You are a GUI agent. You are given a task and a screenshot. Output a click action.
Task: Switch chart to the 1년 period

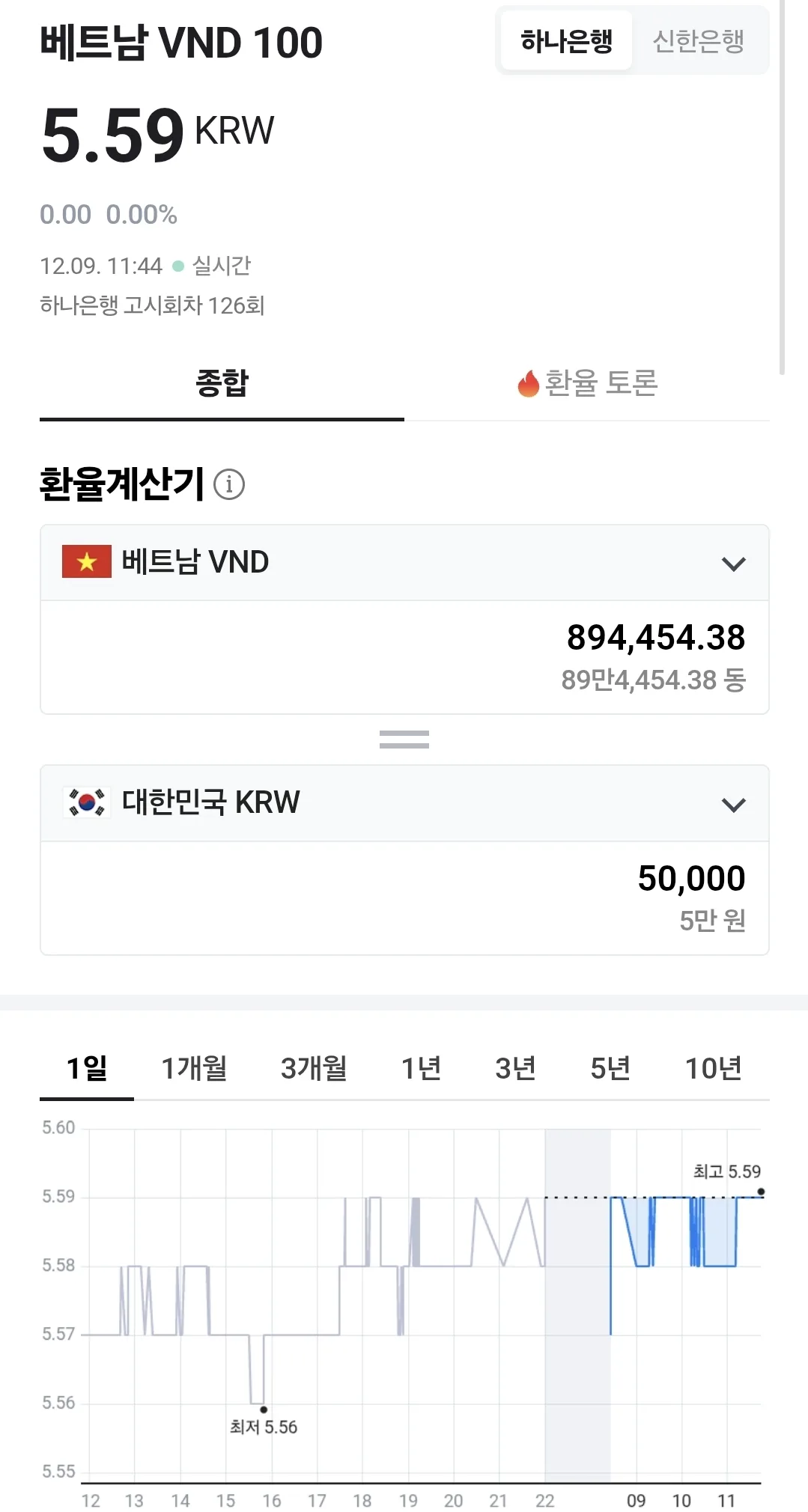[421, 1068]
